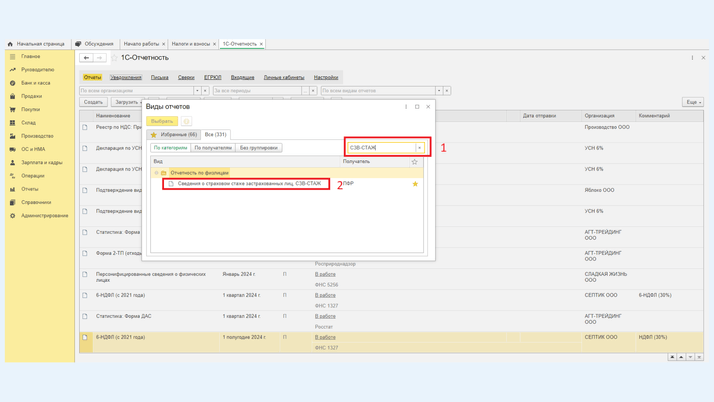Open the Покупки sidebar section
714x402 pixels.
[x=31, y=109]
